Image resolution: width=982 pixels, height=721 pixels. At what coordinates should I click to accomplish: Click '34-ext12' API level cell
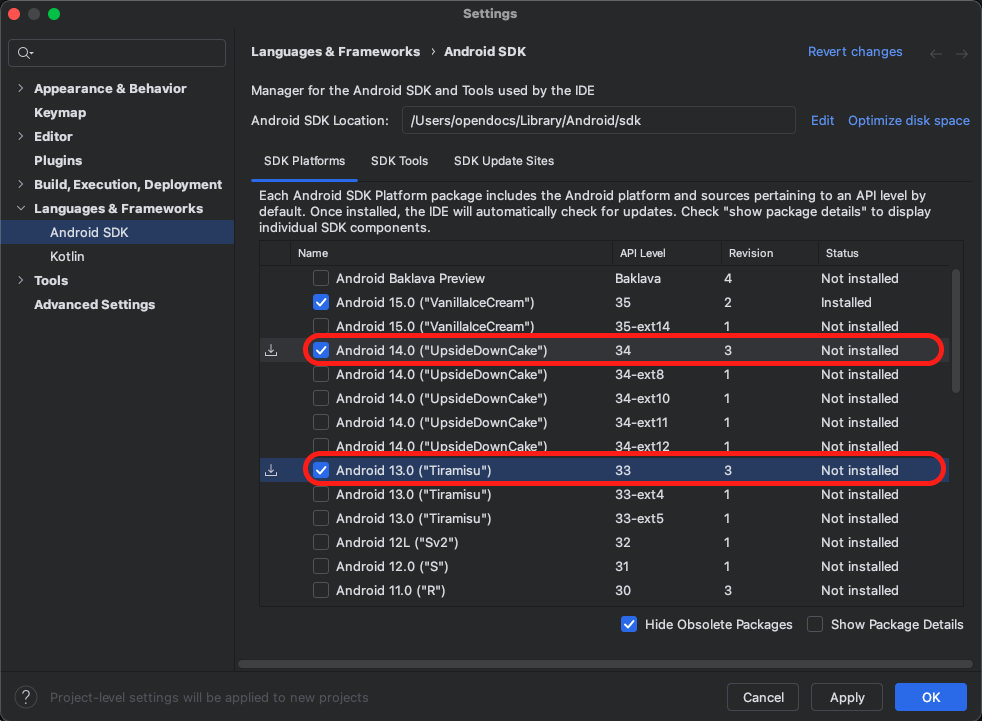tap(642, 446)
